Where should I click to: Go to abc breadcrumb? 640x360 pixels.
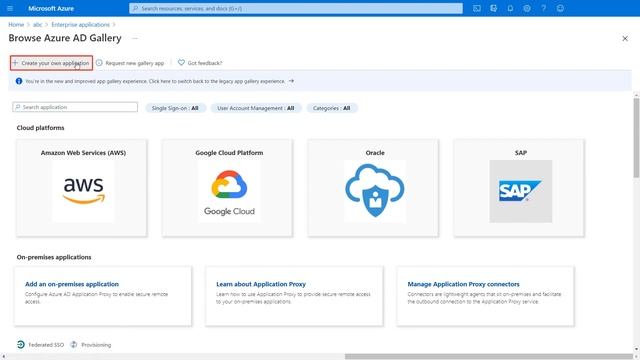(x=38, y=24)
